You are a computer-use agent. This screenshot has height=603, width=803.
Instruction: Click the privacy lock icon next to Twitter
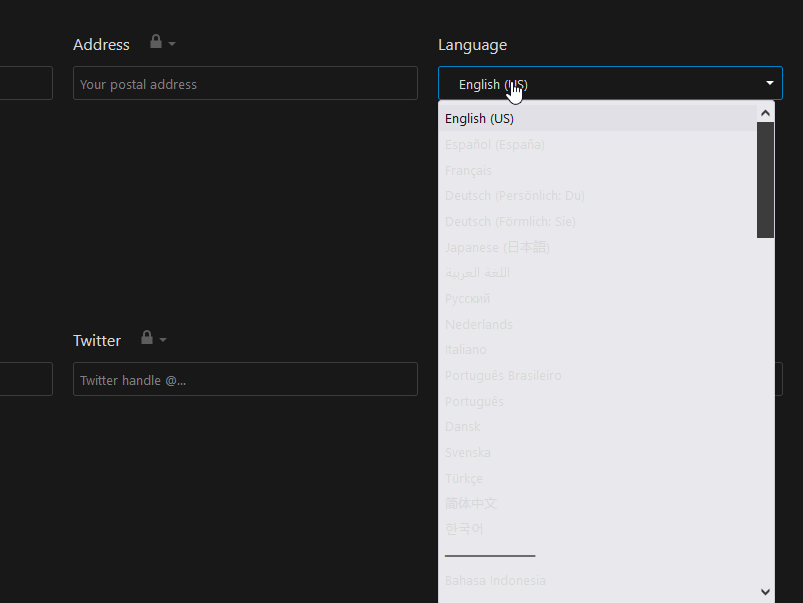(147, 339)
